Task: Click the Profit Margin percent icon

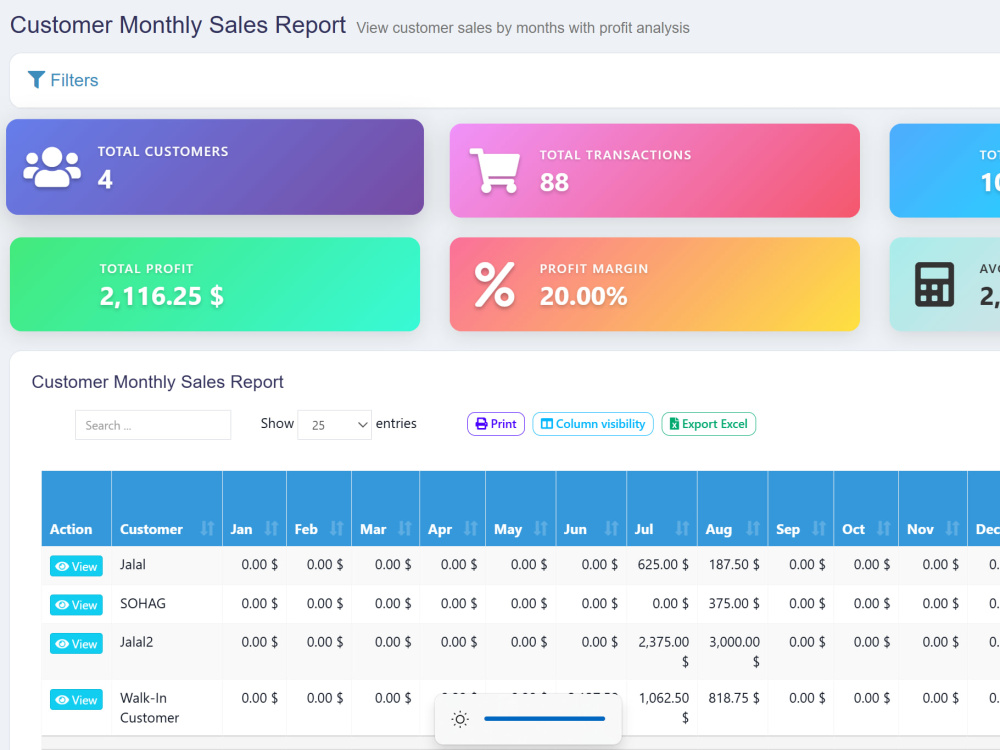Action: coord(494,284)
